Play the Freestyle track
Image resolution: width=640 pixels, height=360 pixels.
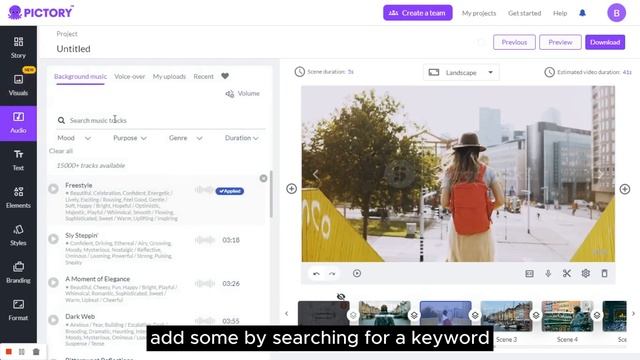pos(53,189)
